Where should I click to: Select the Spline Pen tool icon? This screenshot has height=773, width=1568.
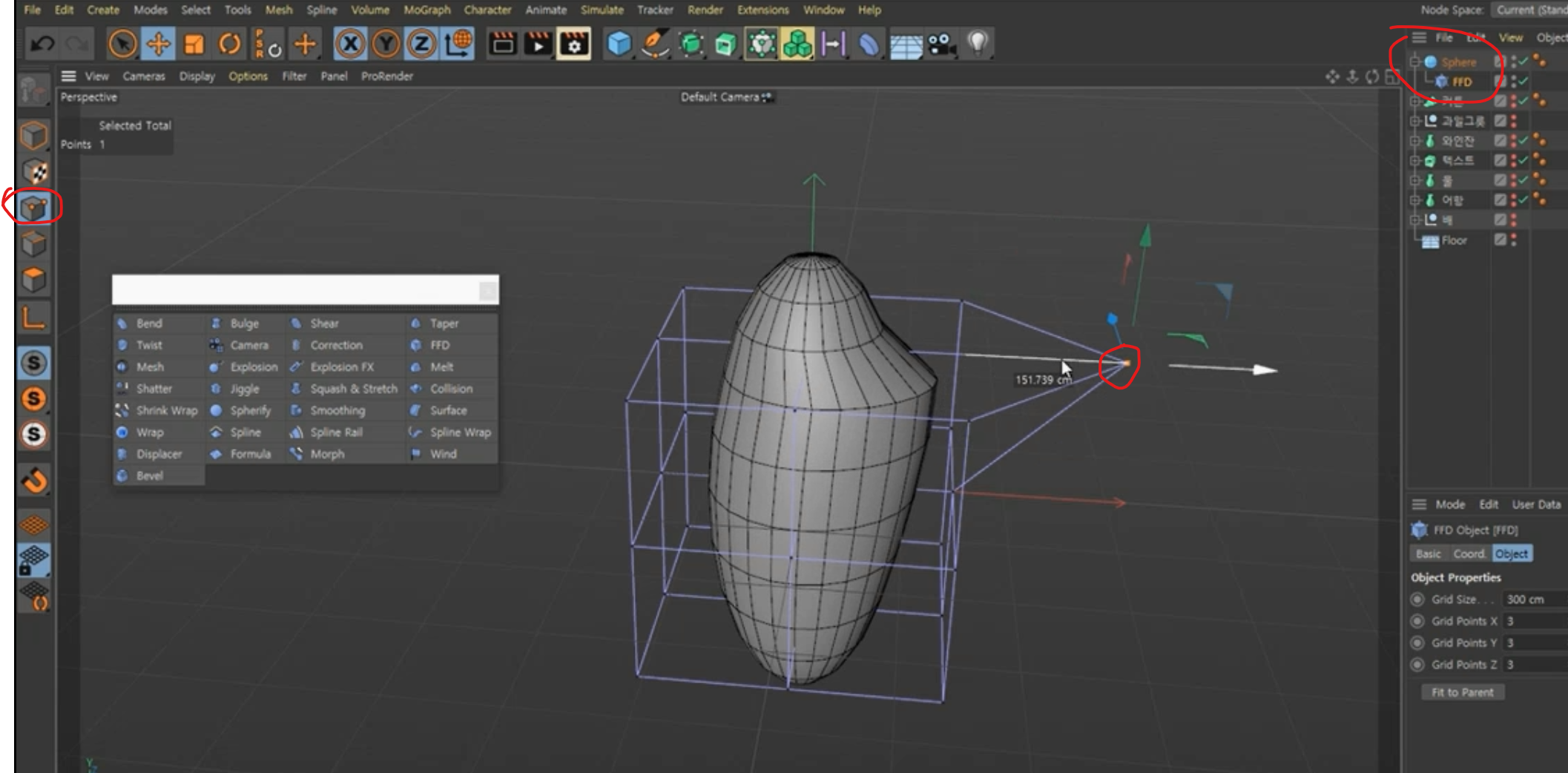click(654, 45)
